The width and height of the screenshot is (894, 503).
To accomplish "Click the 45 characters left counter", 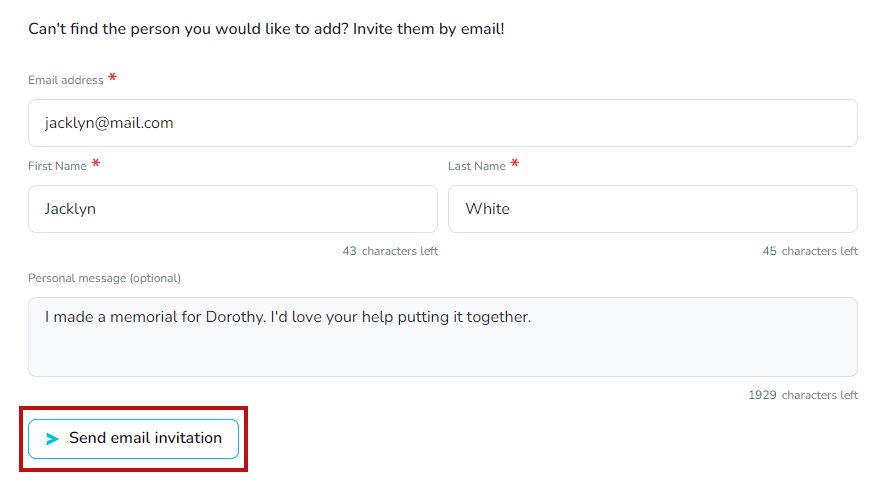I will (810, 252).
